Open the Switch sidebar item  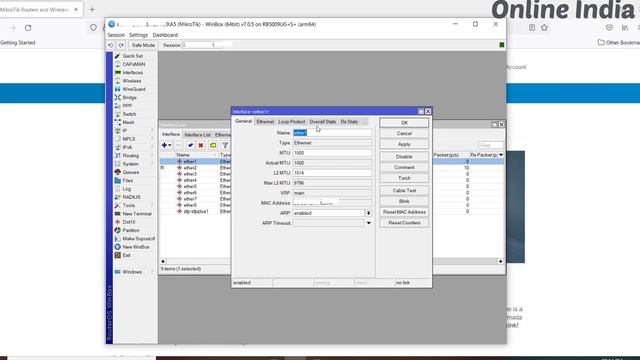click(129, 114)
